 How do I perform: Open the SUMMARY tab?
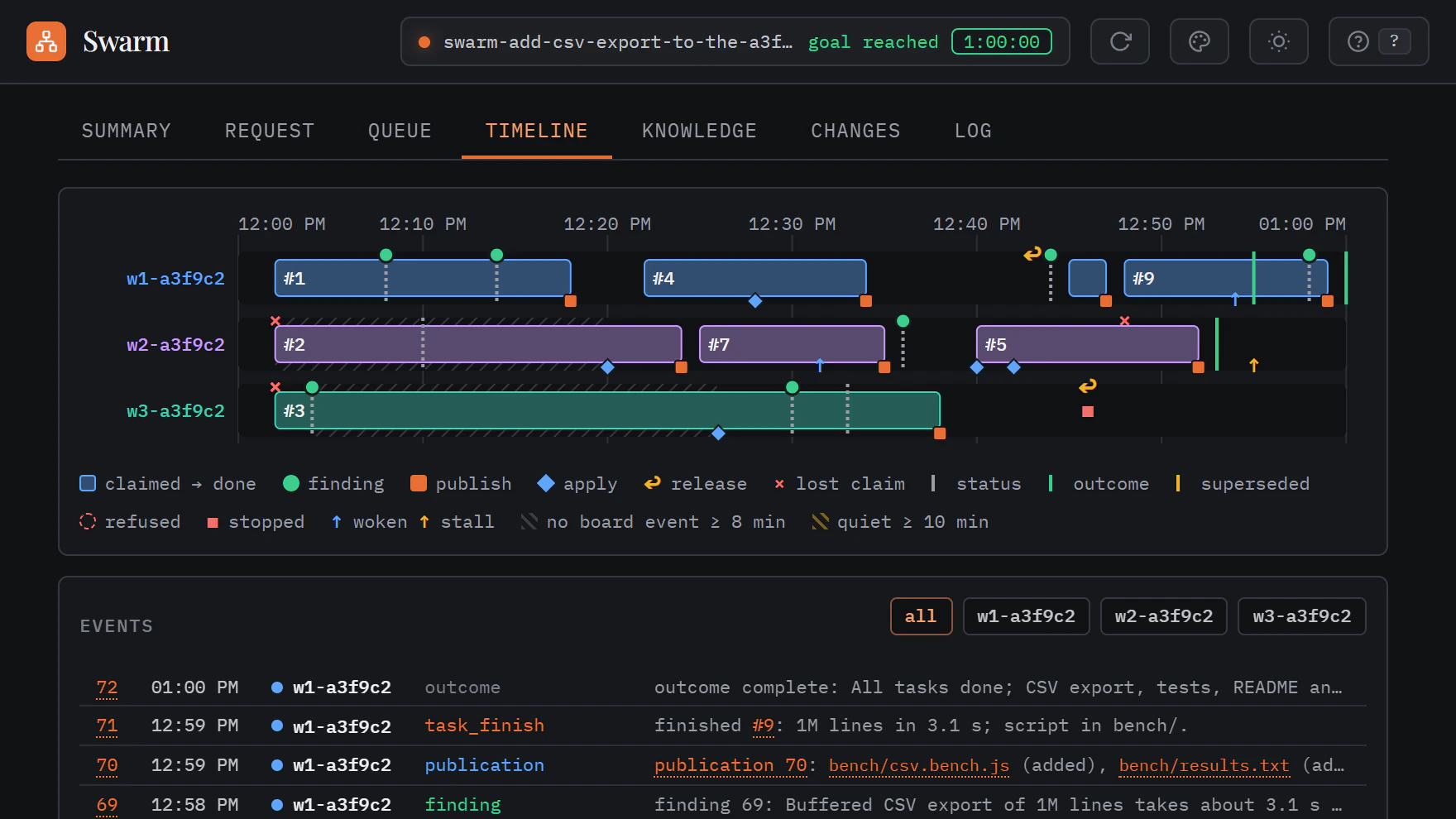click(126, 131)
